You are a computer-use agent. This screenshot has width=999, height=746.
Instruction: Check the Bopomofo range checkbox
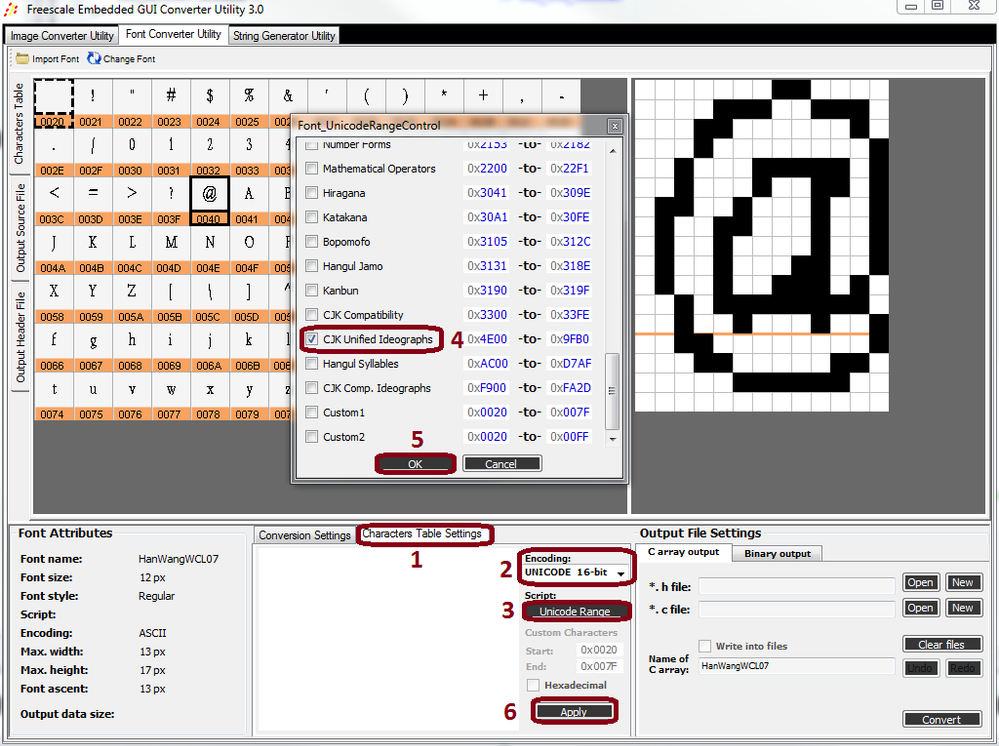312,242
